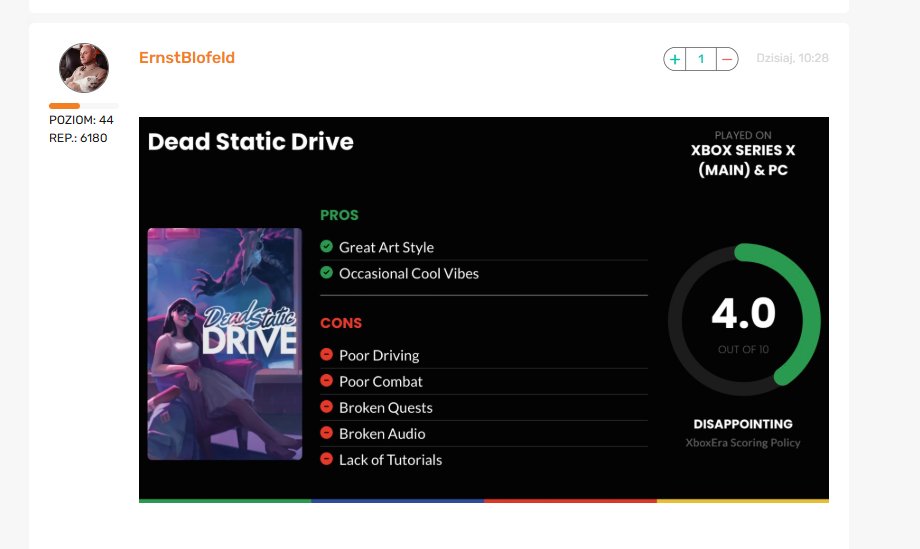Click the REP.: 6180 reputation text
The height and width of the screenshot is (549, 920).
78,138
